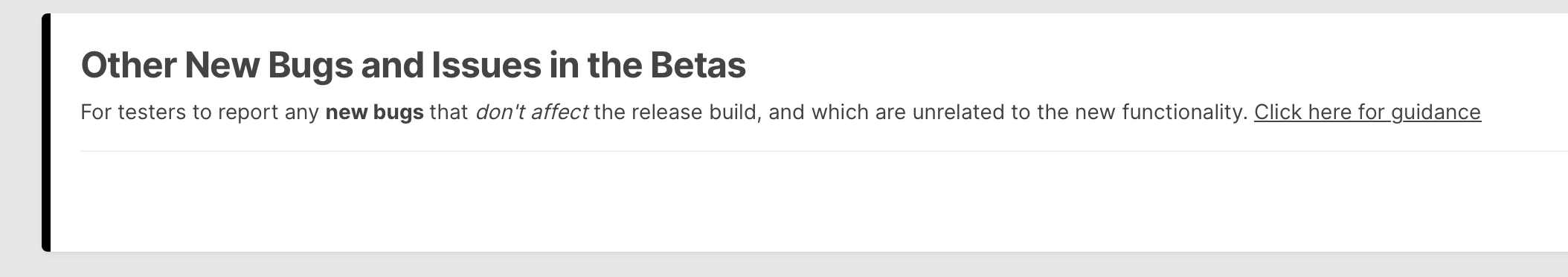Click the word "Other" starting the heading

click(129, 66)
